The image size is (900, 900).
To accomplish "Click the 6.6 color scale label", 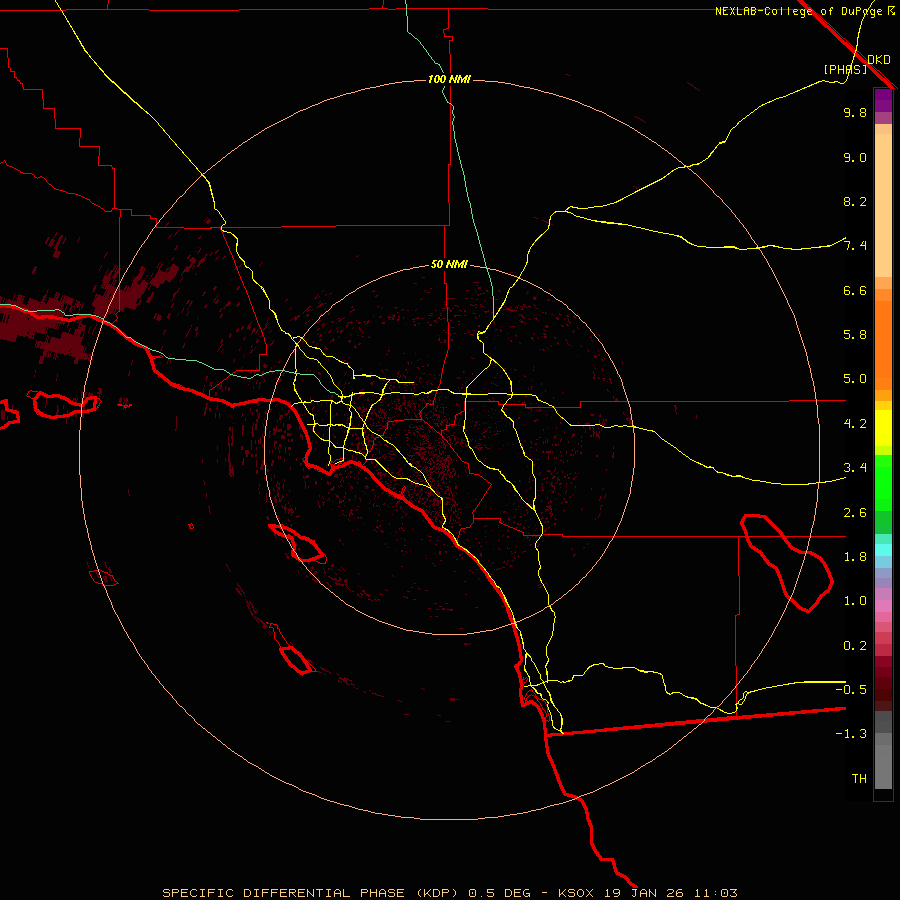I will point(855,290).
